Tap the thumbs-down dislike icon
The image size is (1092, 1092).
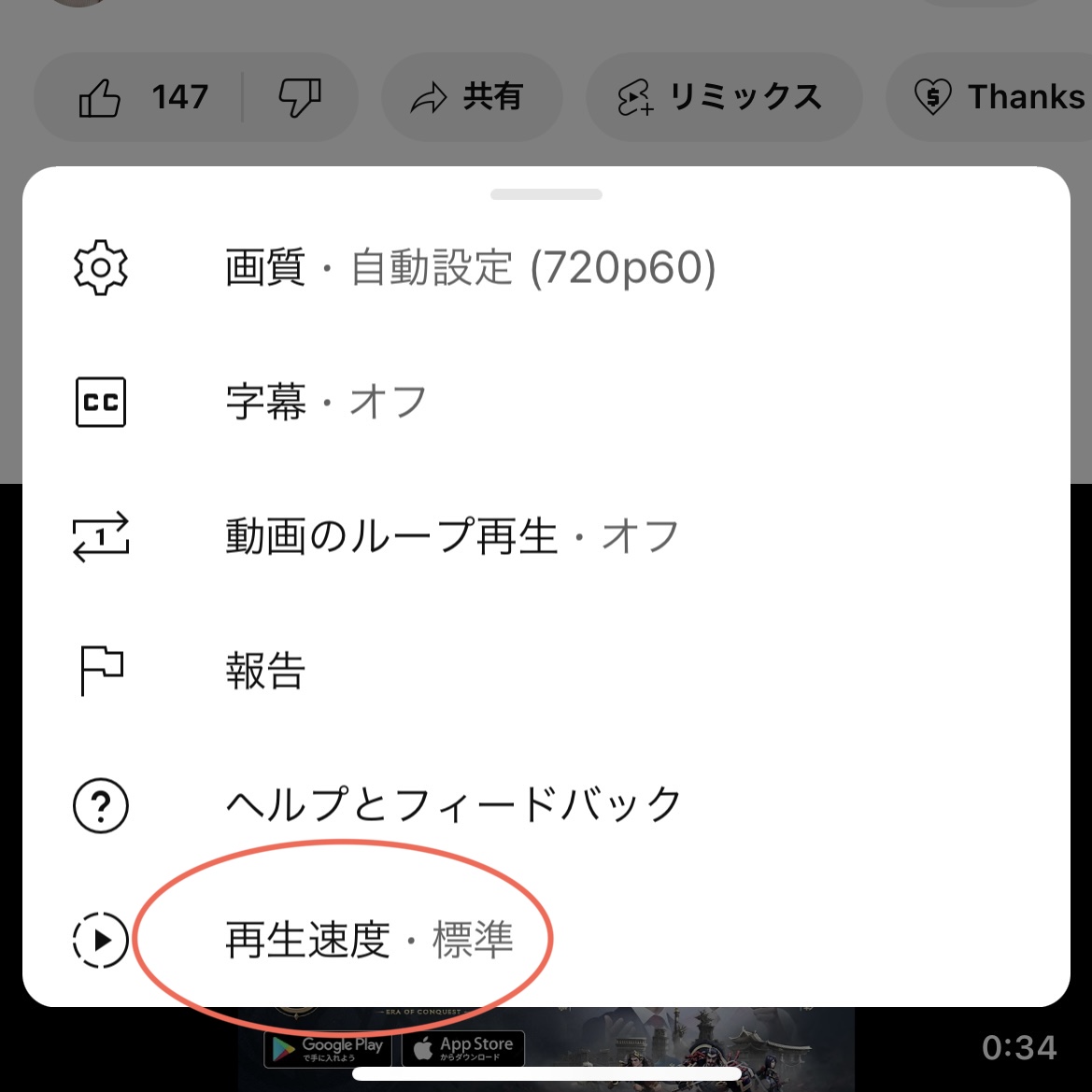click(x=300, y=97)
